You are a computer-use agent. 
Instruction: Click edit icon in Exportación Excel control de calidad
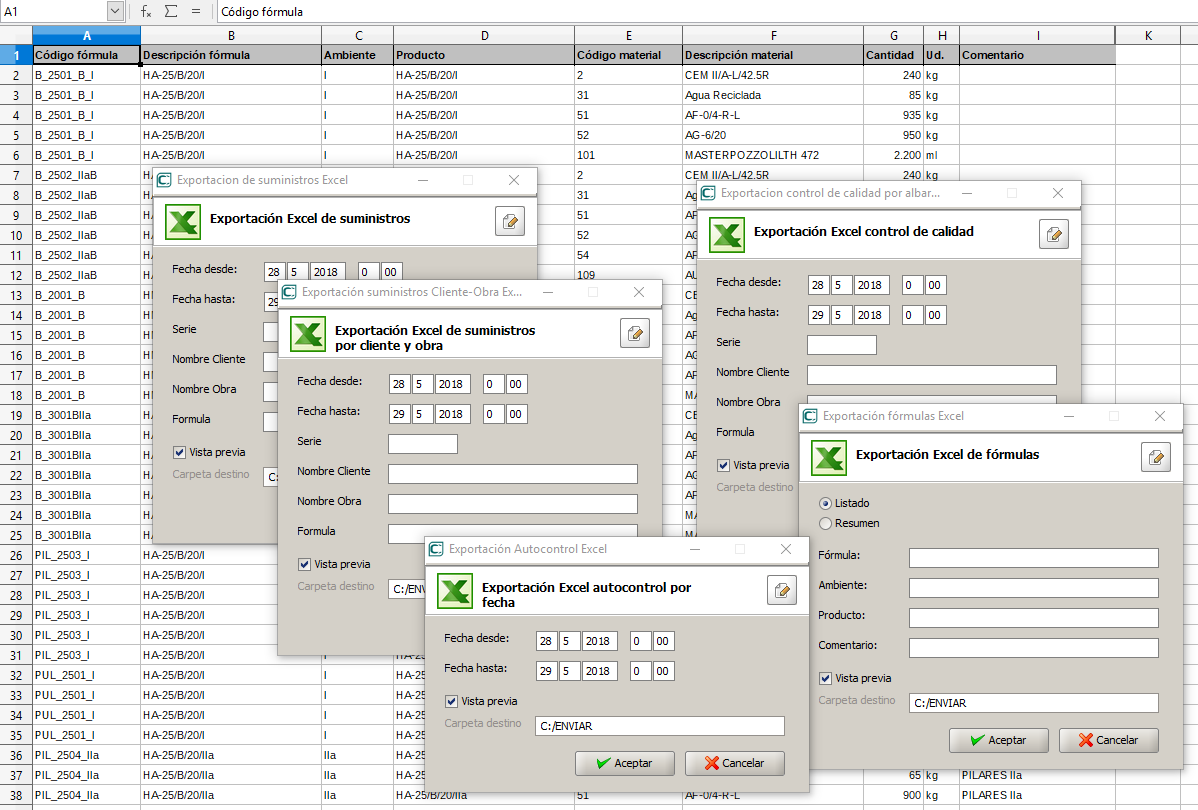point(1054,235)
